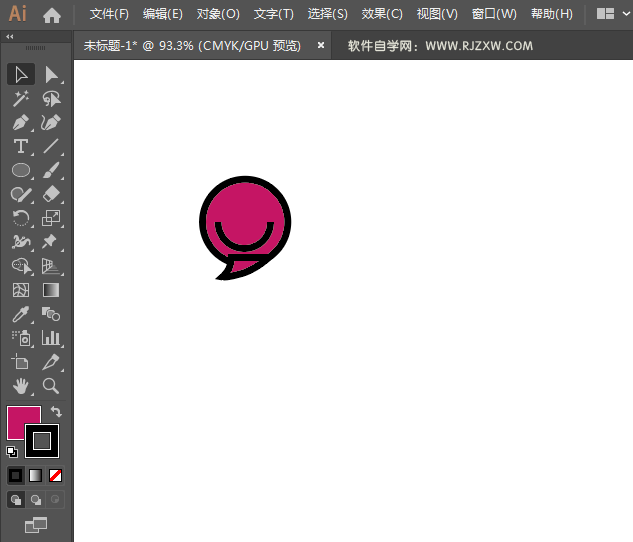The width and height of the screenshot is (633, 542).
Task: Select the Magic Wand tool
Action: 20,98
